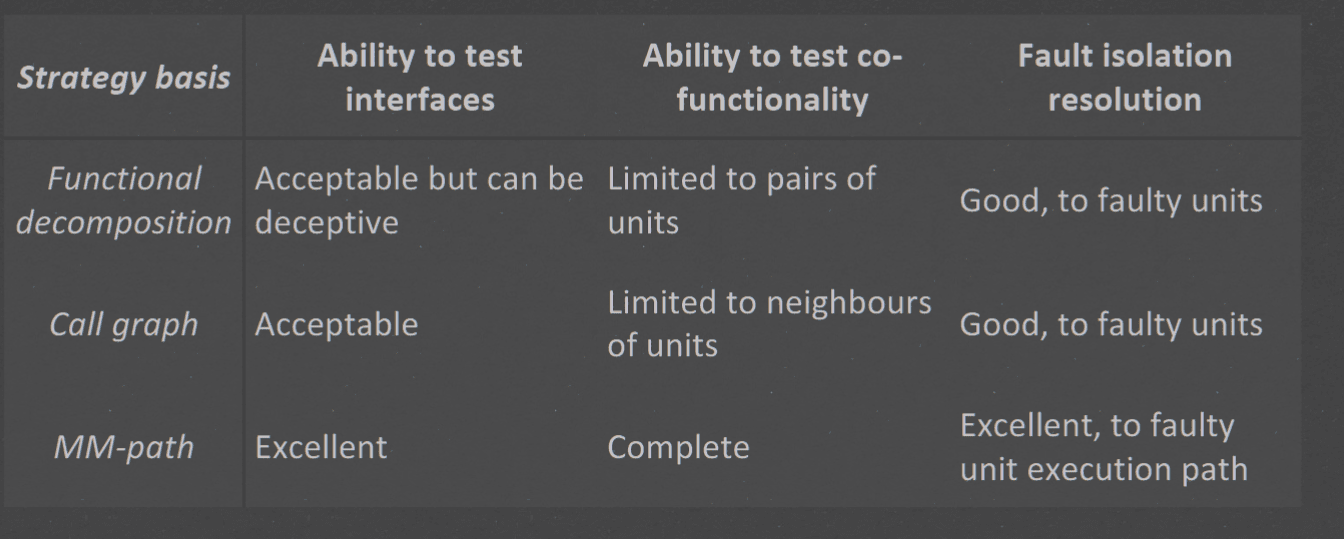Click the 'Limited to pairs of units' cell

coord(742,200)
